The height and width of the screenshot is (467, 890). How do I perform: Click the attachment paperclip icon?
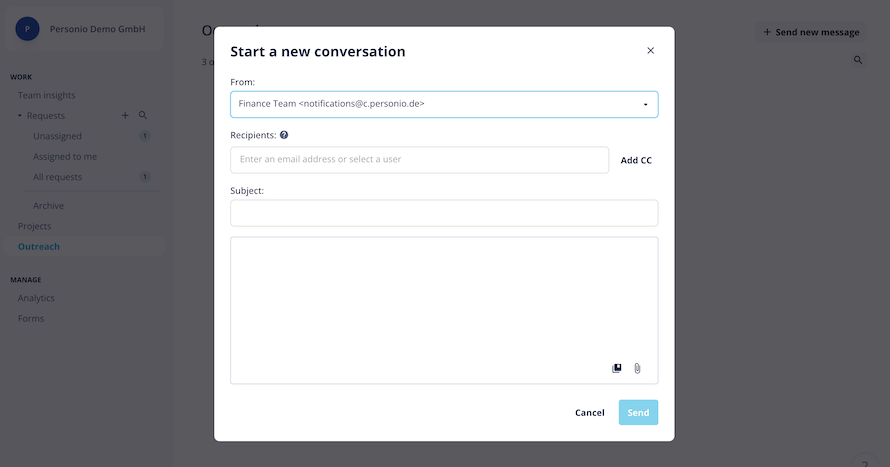pos(637,368)
